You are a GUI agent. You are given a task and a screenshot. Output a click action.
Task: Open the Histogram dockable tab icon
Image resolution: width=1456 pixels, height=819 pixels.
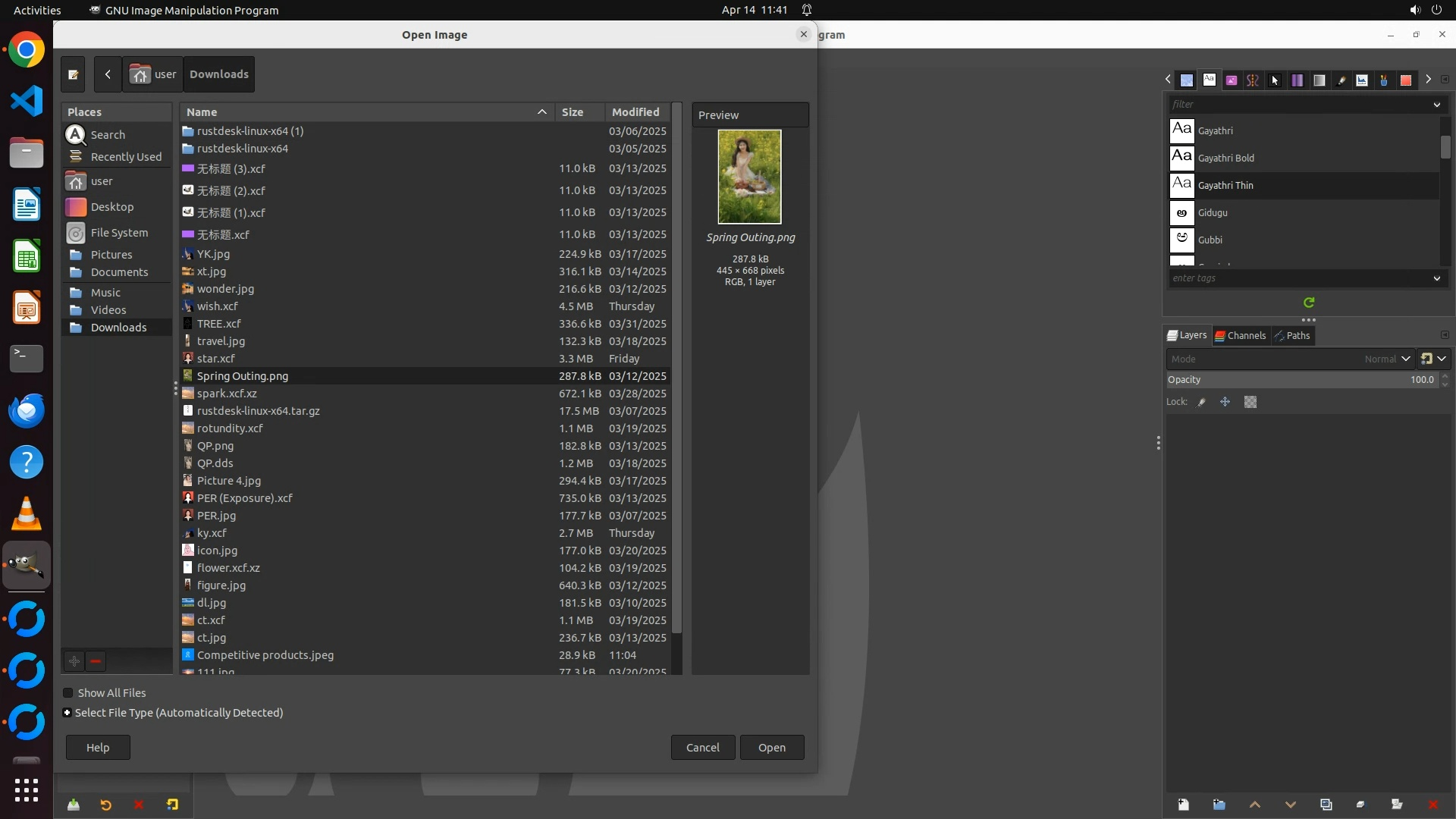tap(1362, 80)
